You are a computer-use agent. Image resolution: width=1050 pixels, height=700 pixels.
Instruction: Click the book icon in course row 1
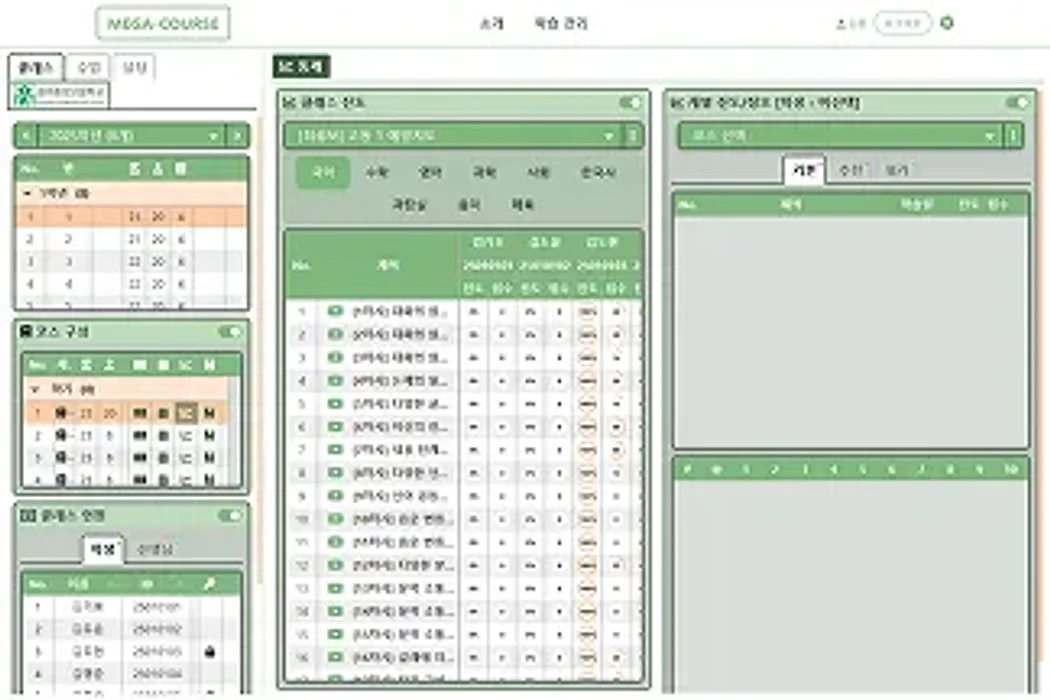pyautogui.click(x=139, y=414)
